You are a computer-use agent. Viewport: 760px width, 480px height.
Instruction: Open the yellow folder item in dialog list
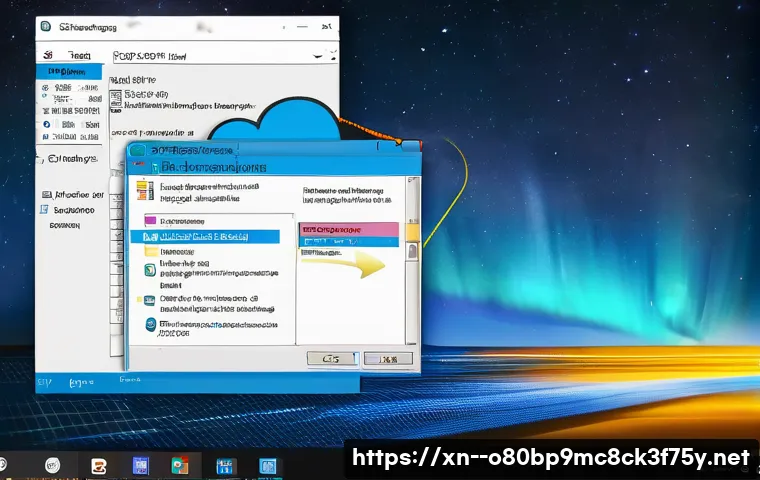tap(152, 252)
